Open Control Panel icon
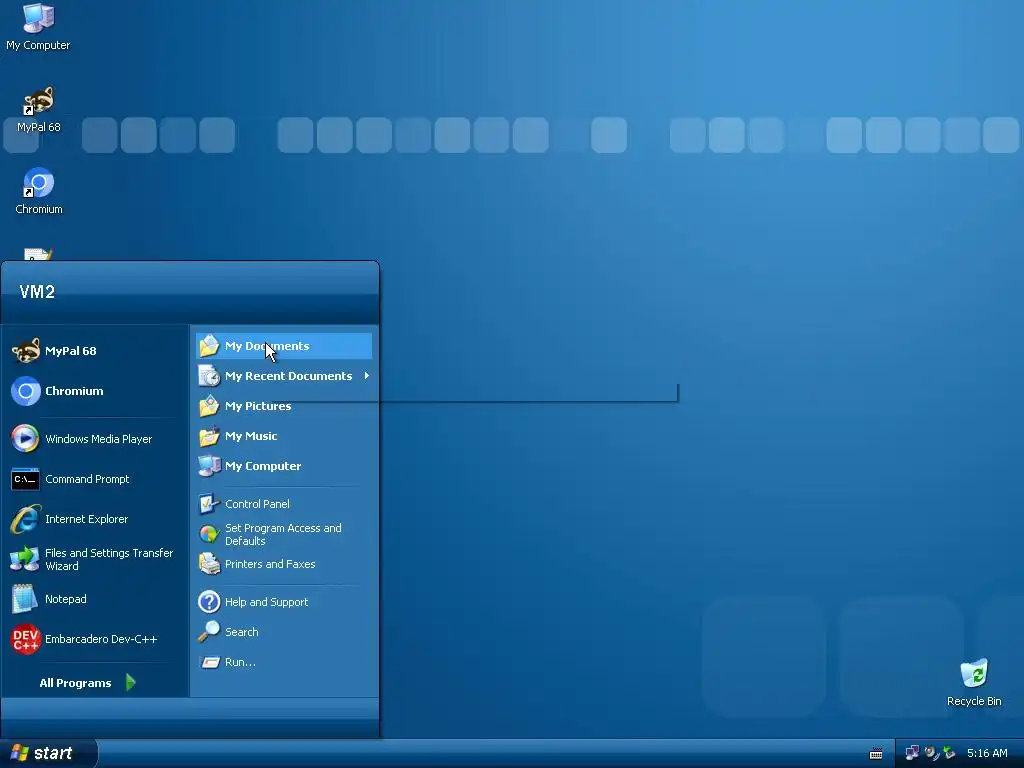This screenshot has height=768, width=1024. (x=209, y=504)
